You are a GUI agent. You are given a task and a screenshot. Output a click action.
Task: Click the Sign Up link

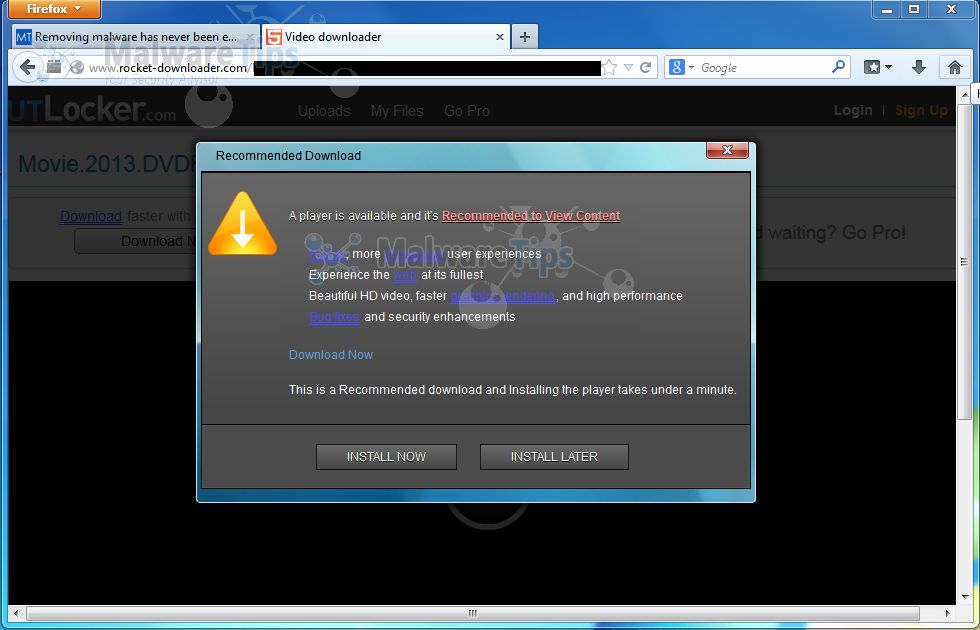921,111
